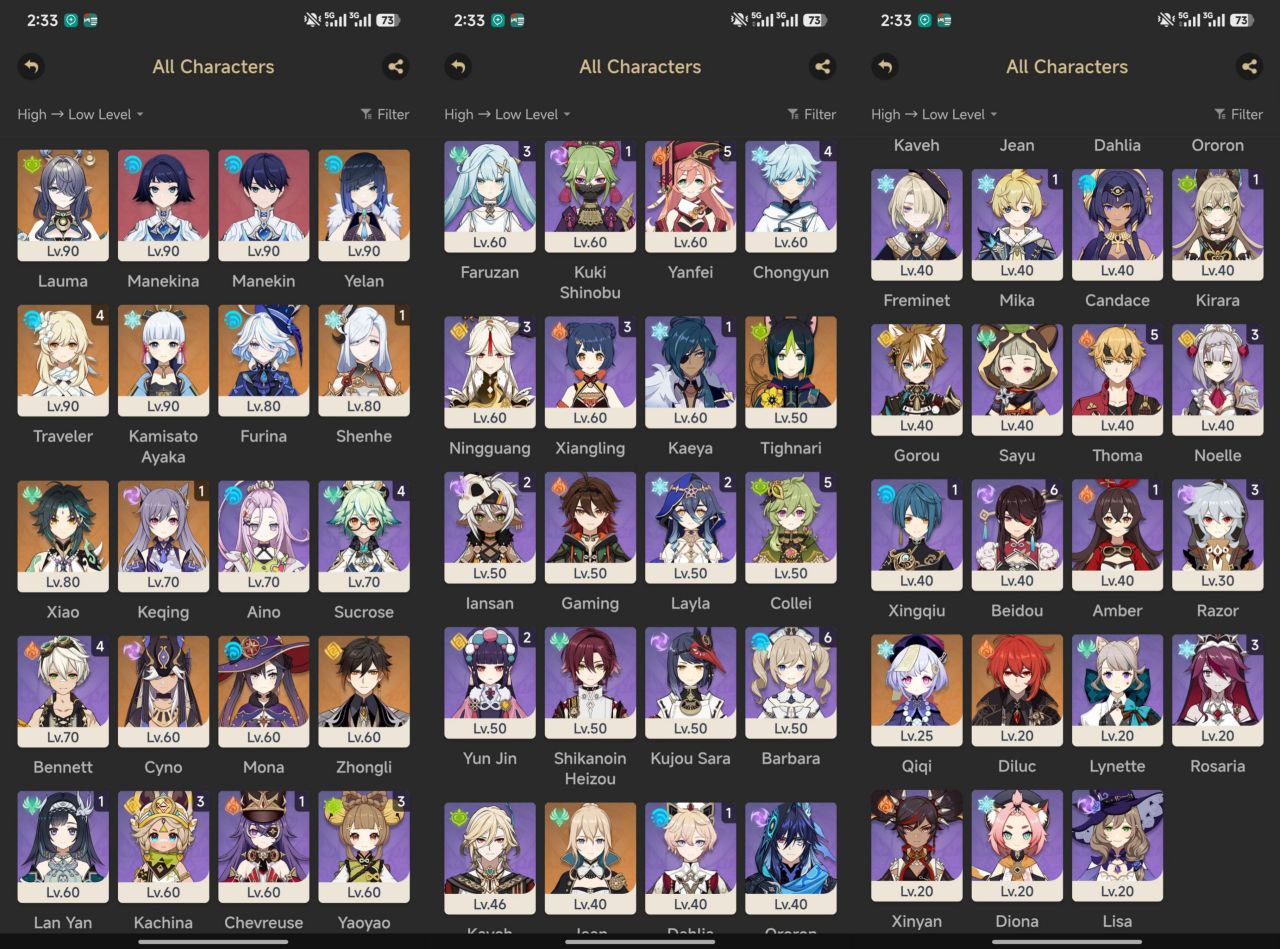The width and height of the screenshot is (1280, 949).
Task: Select the Kamisato Ayaka portrait
Action: 163,360
